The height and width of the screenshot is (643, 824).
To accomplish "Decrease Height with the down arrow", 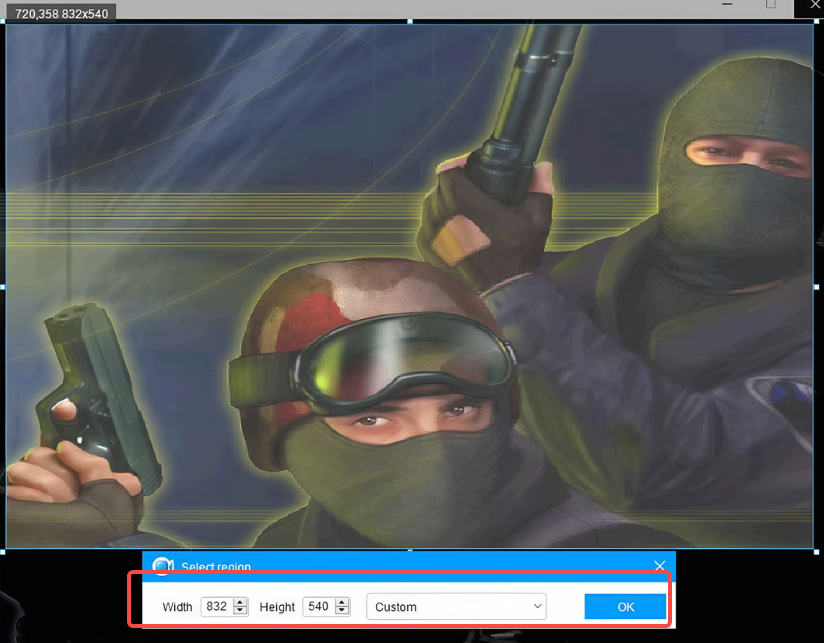I will (x=342, y=611).
